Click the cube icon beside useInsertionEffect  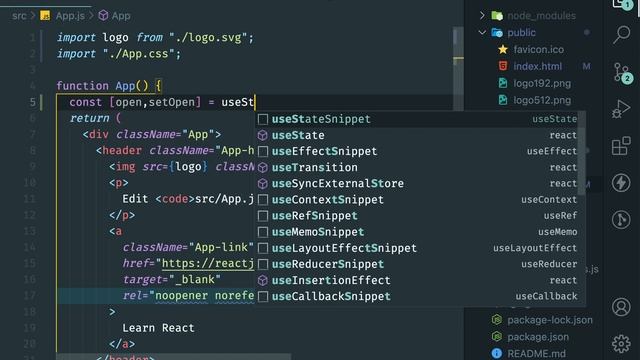tap(263, 280)
